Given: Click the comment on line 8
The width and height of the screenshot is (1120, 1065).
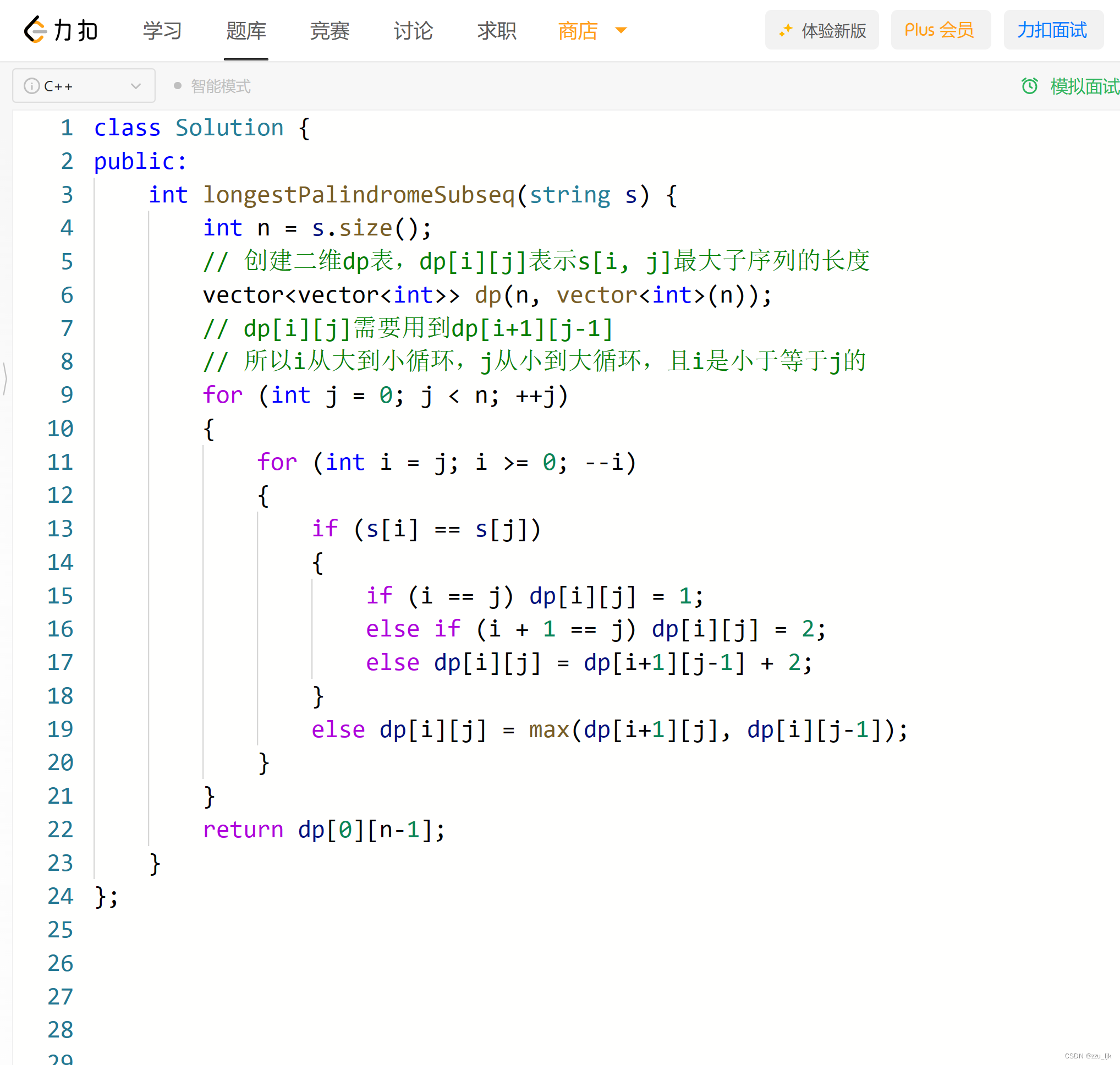Looking at the screenshot, I should 534,361.
